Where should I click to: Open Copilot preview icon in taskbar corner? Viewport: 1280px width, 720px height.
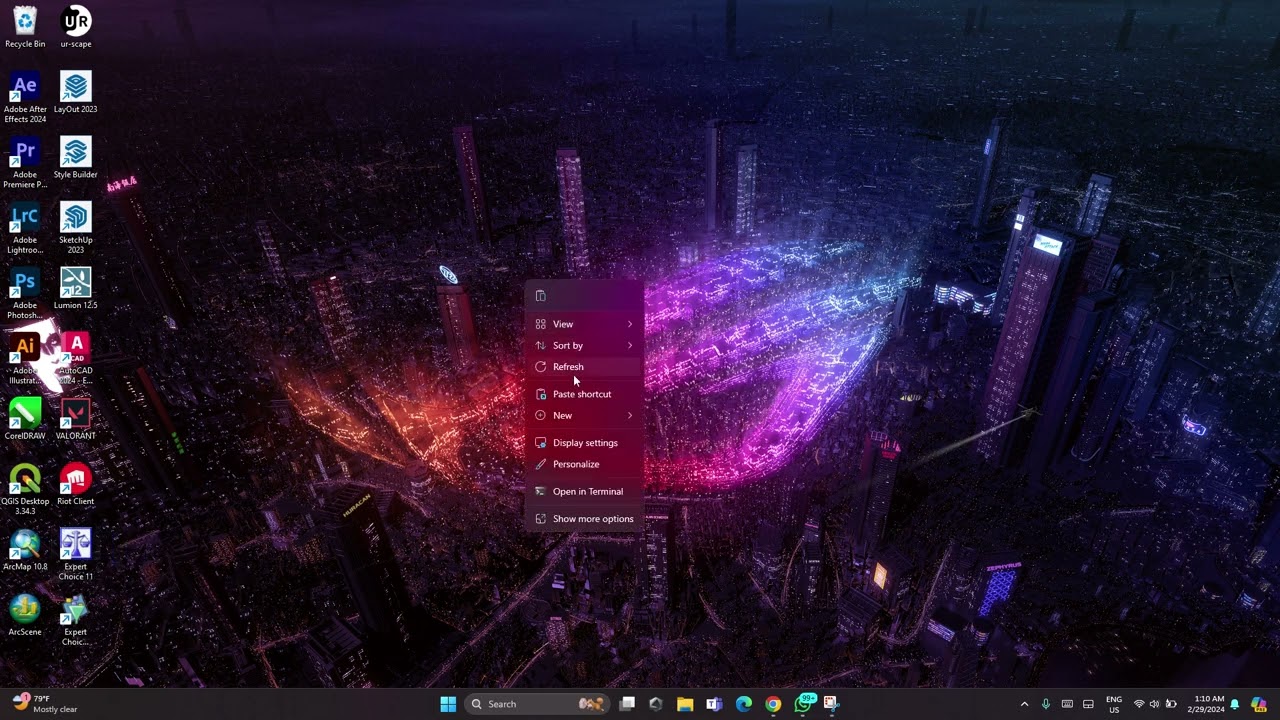click(1259, 704)
